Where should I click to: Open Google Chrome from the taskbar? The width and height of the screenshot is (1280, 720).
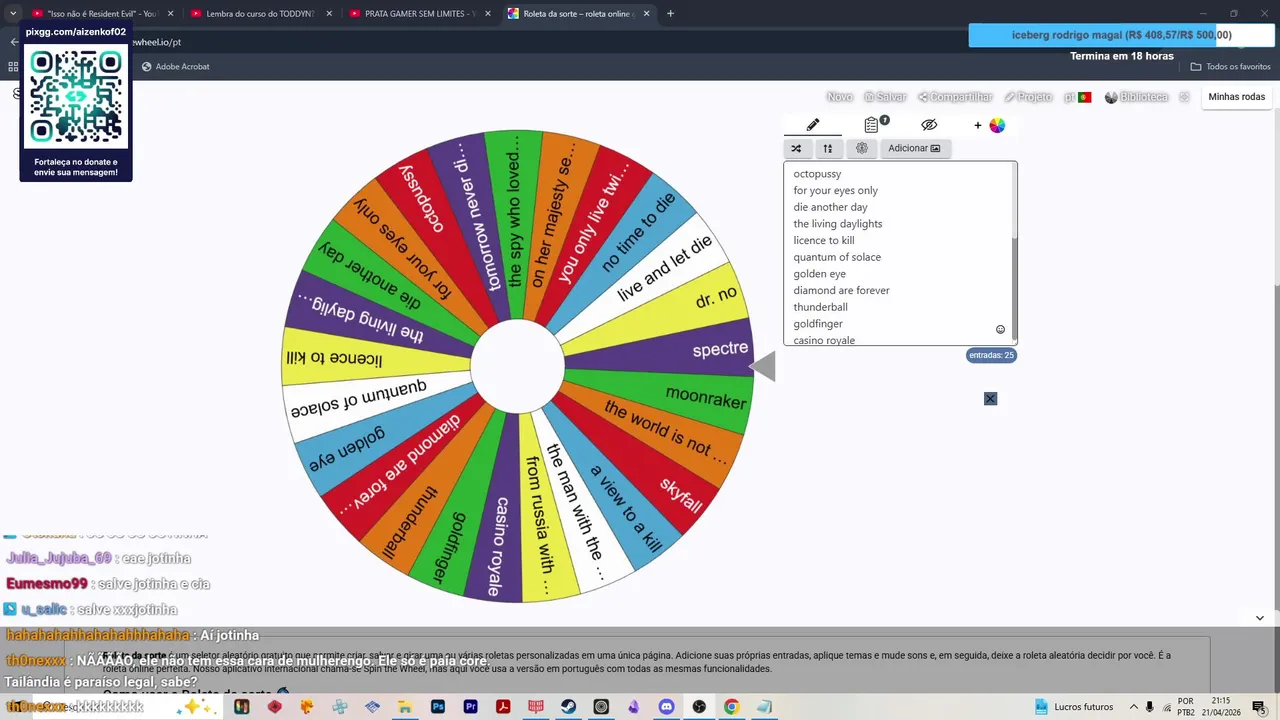coord(731,707)
